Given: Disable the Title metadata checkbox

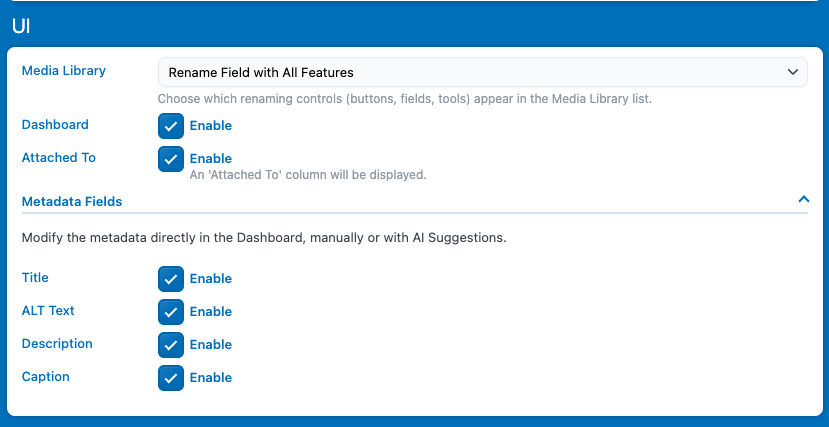Looking at the screenshot, I should click(171, 279).
